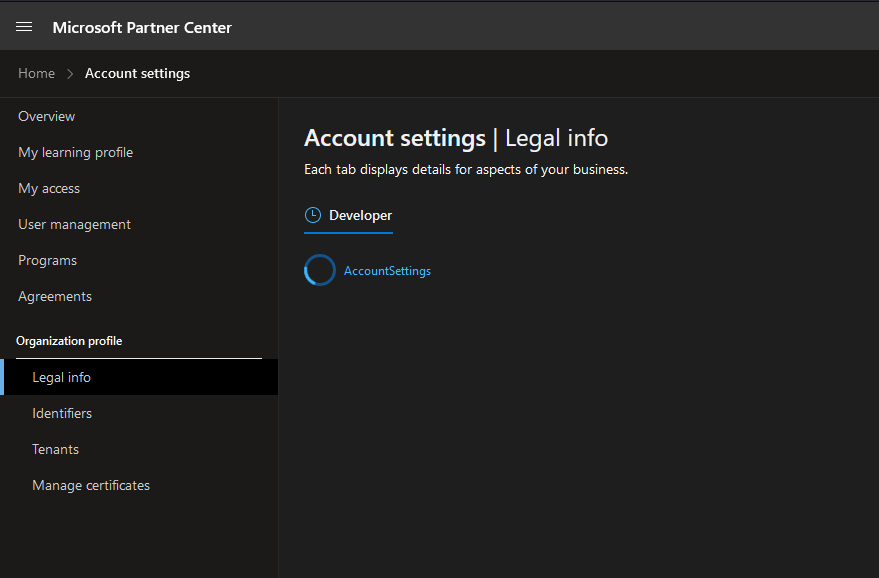The width and height of the screenshot is (879, 578).
Task: Click the Microsoft Partner Center header title
Action: [141, 27]
